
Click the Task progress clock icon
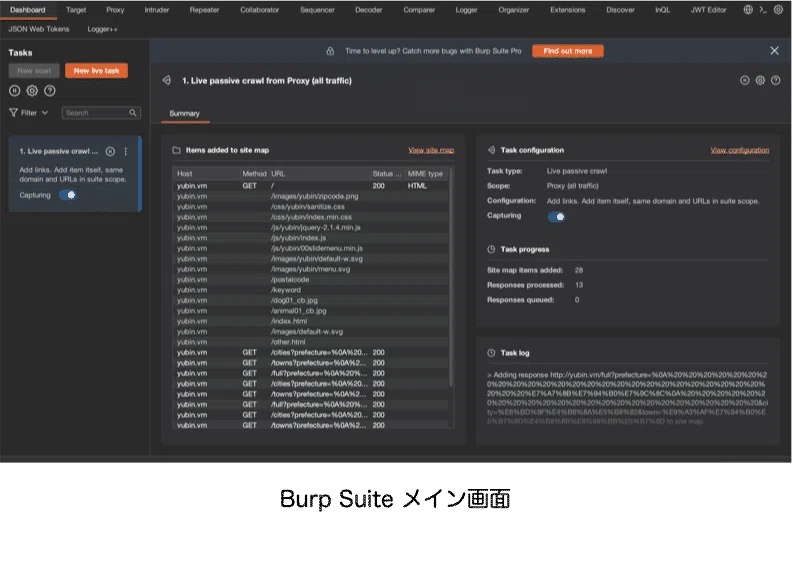coord(491,249)
